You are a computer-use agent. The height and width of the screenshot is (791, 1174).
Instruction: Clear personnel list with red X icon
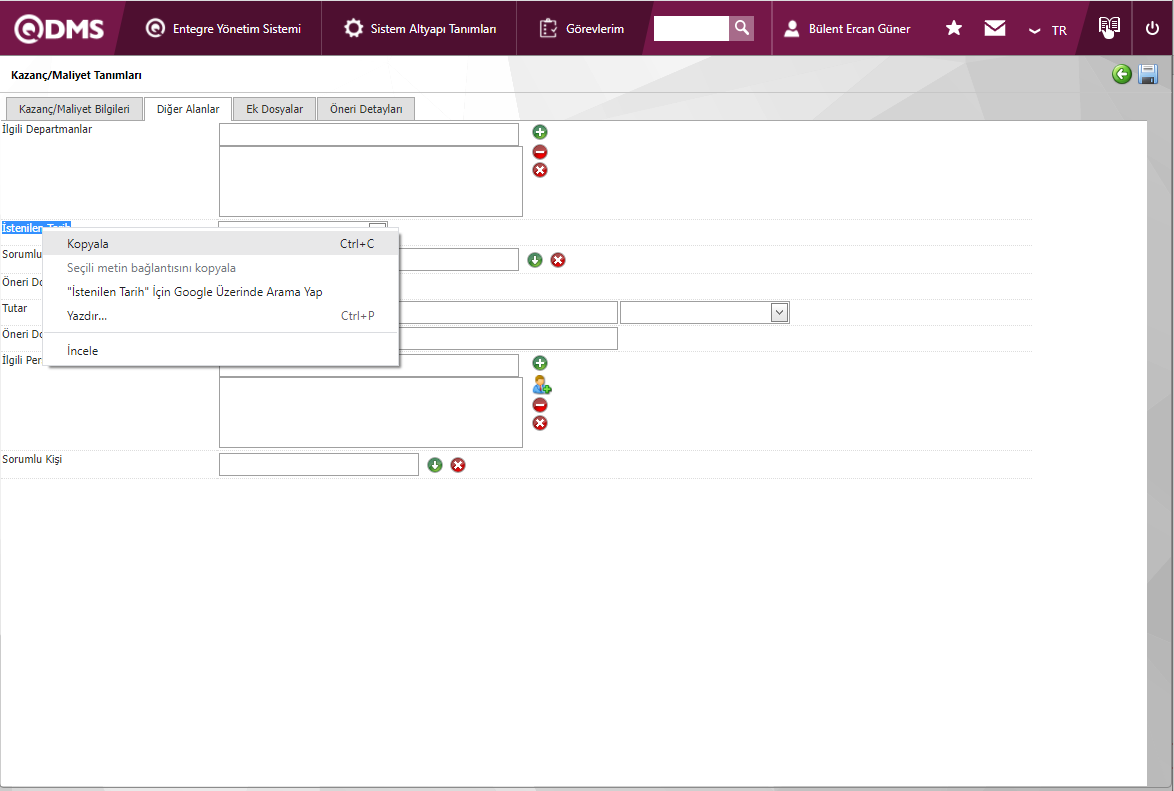540,423
